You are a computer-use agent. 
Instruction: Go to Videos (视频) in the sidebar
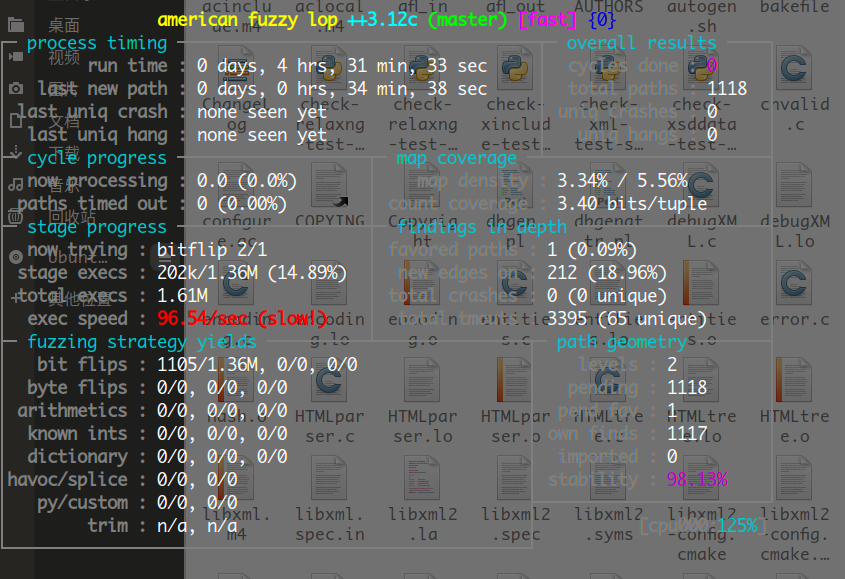64,57
